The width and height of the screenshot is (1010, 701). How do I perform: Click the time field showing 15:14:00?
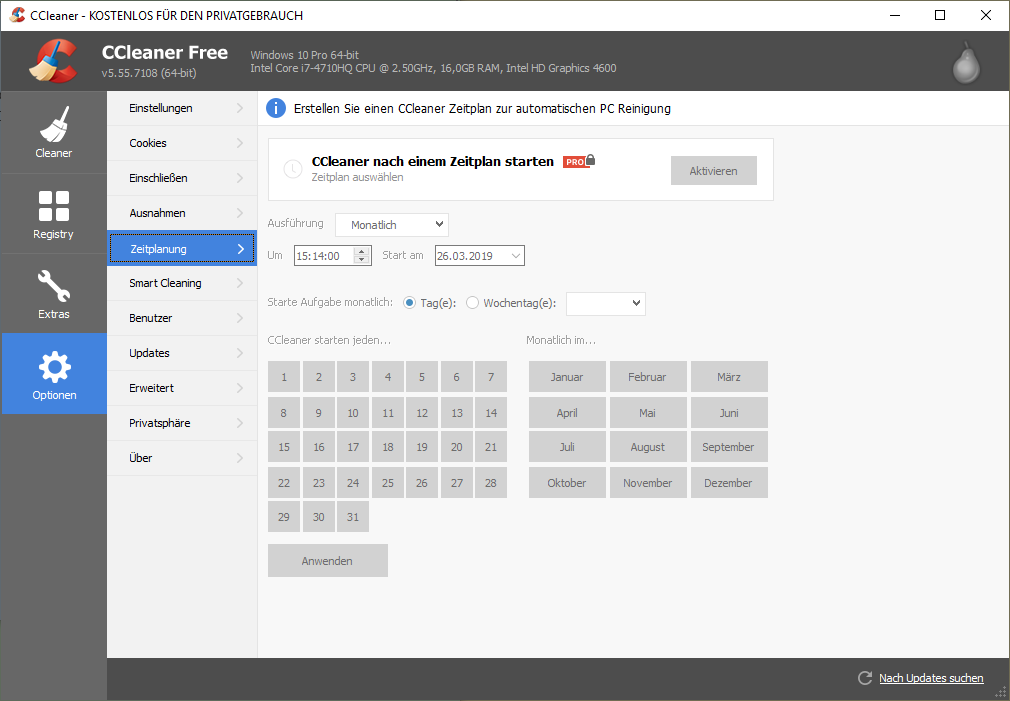pos(324,256)
